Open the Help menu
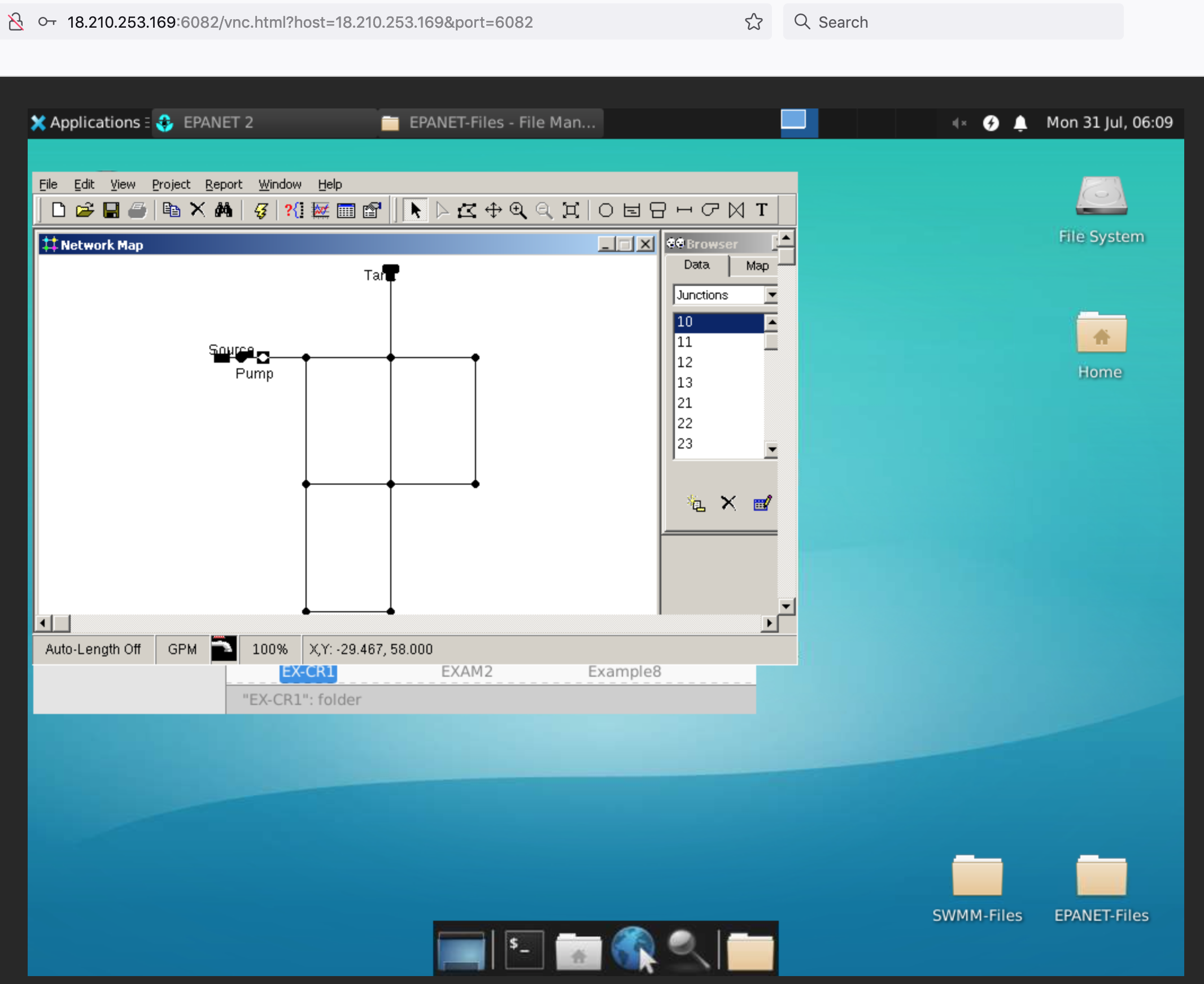The width and height of the screenshot is (1204, 984). 330,184
